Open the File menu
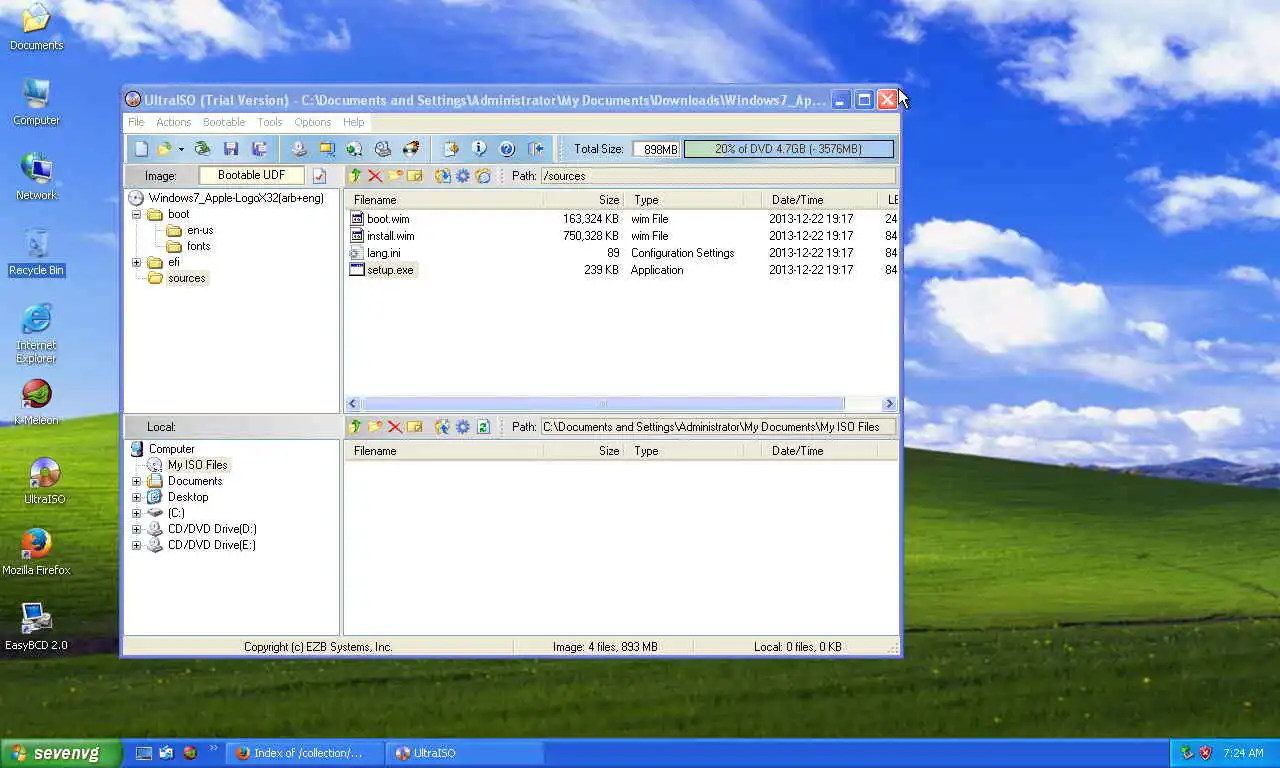The image size is (1280, 768). [x=136, y=122]
